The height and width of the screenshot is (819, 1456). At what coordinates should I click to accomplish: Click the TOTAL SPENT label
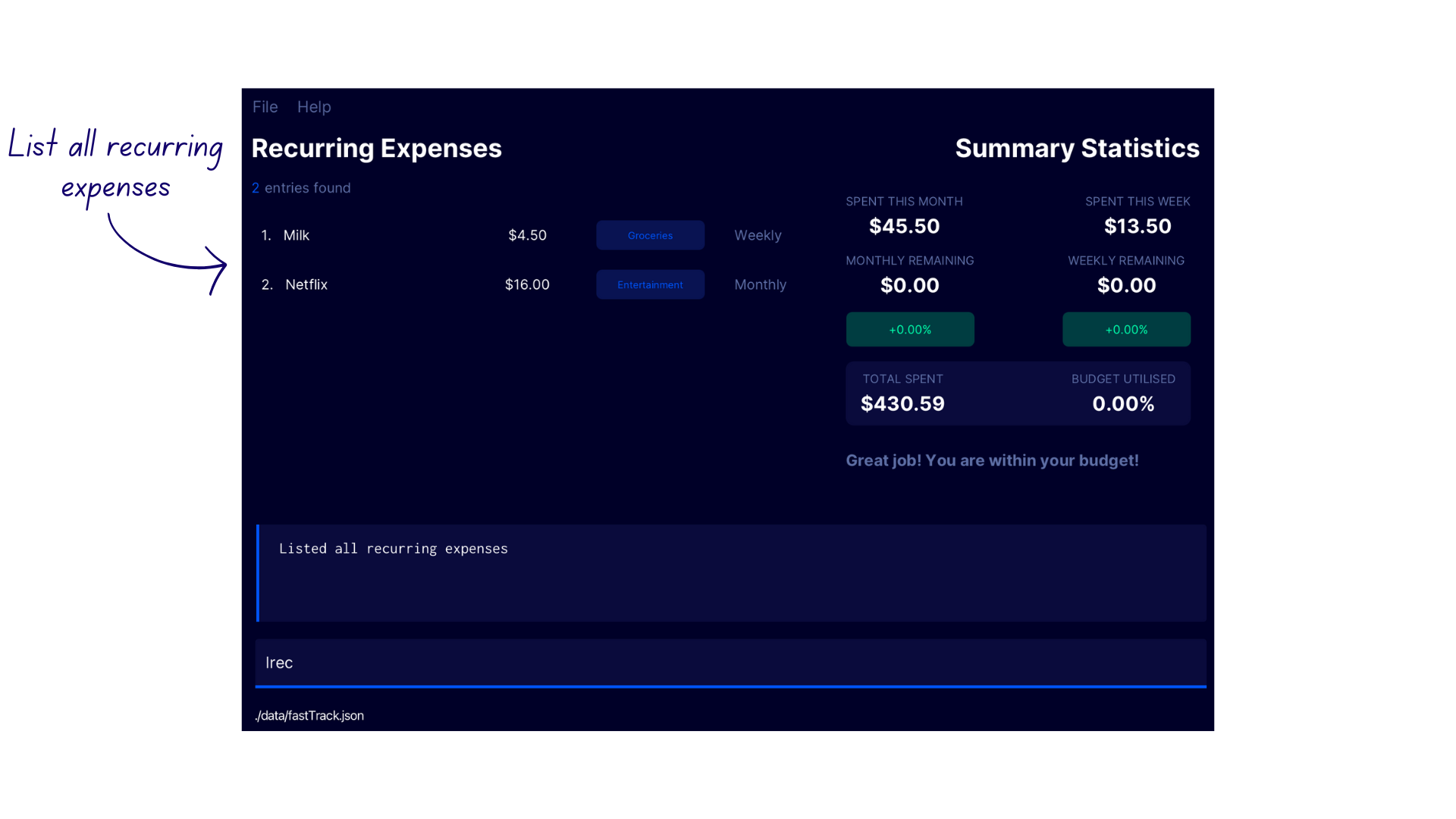click(x=902, y=378)
